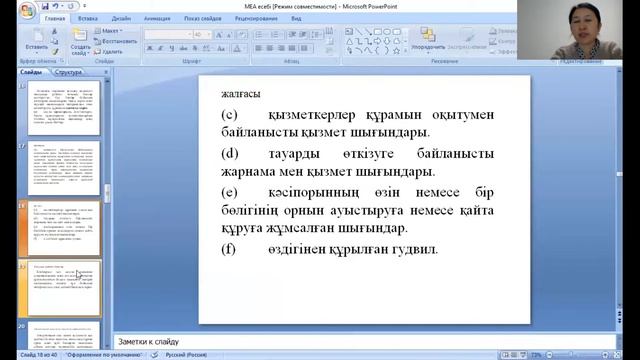640x360 pixels.
Task: Click the Создать слайд icon
Action: 80,35
